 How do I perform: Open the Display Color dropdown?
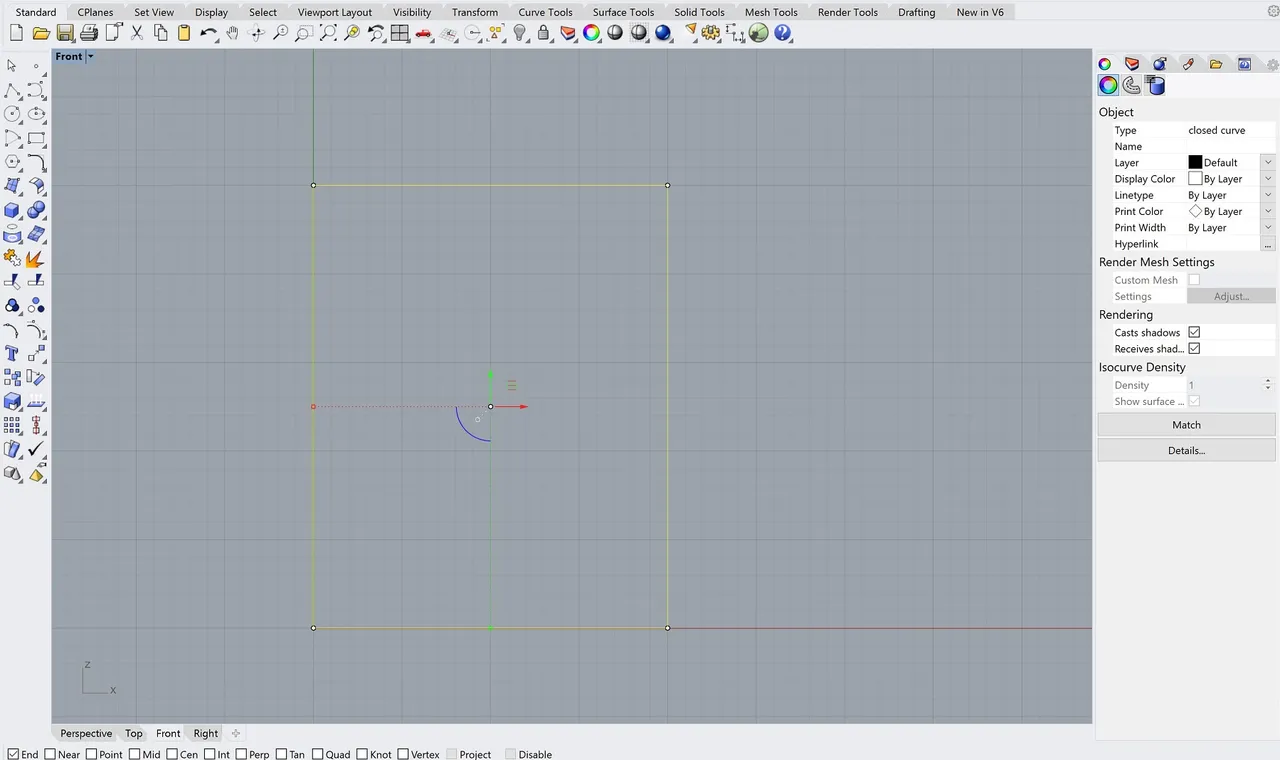1268,179
